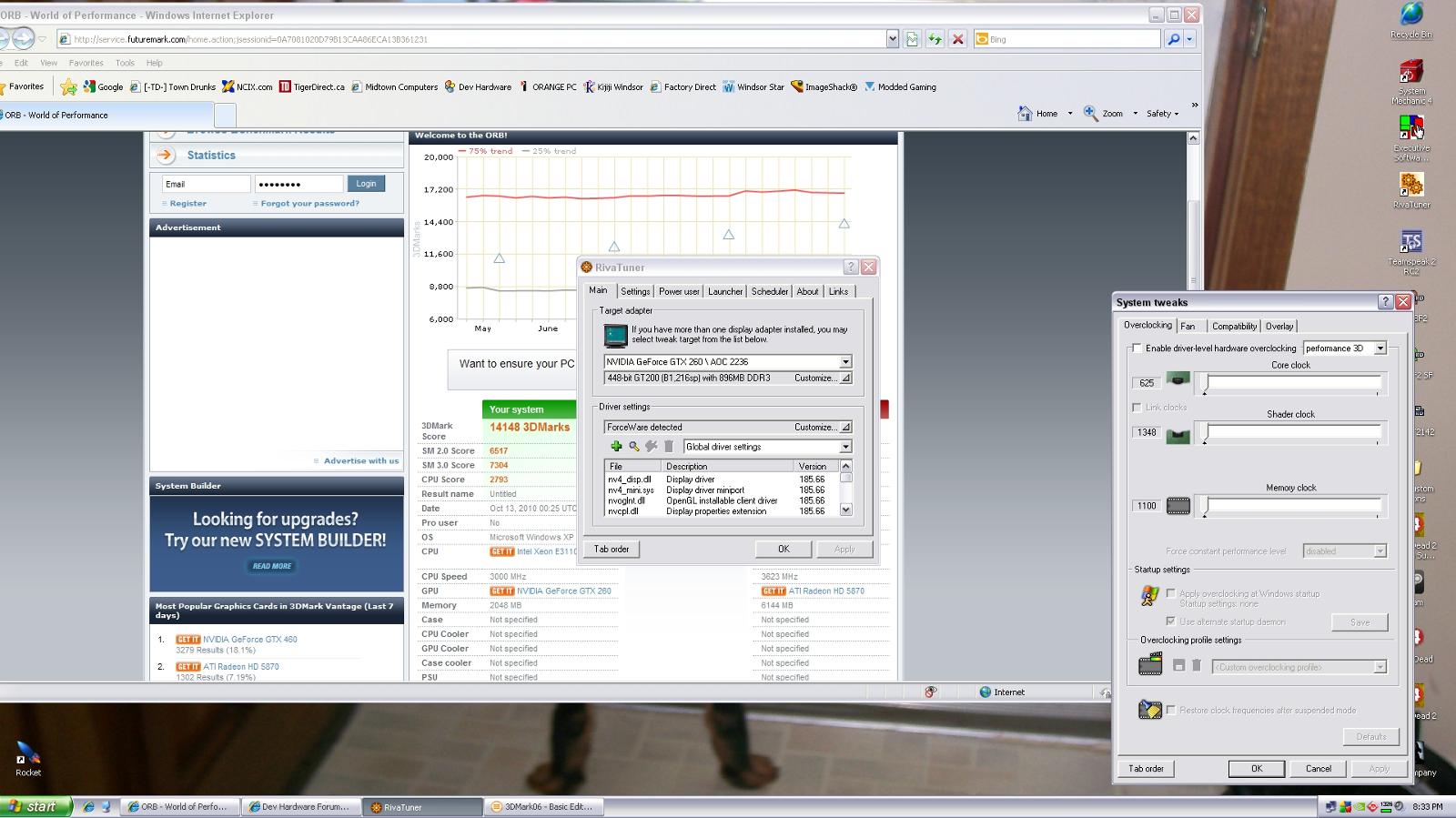
Task: Click Tab order button in RivaTuner window
Action: point(612,550)
